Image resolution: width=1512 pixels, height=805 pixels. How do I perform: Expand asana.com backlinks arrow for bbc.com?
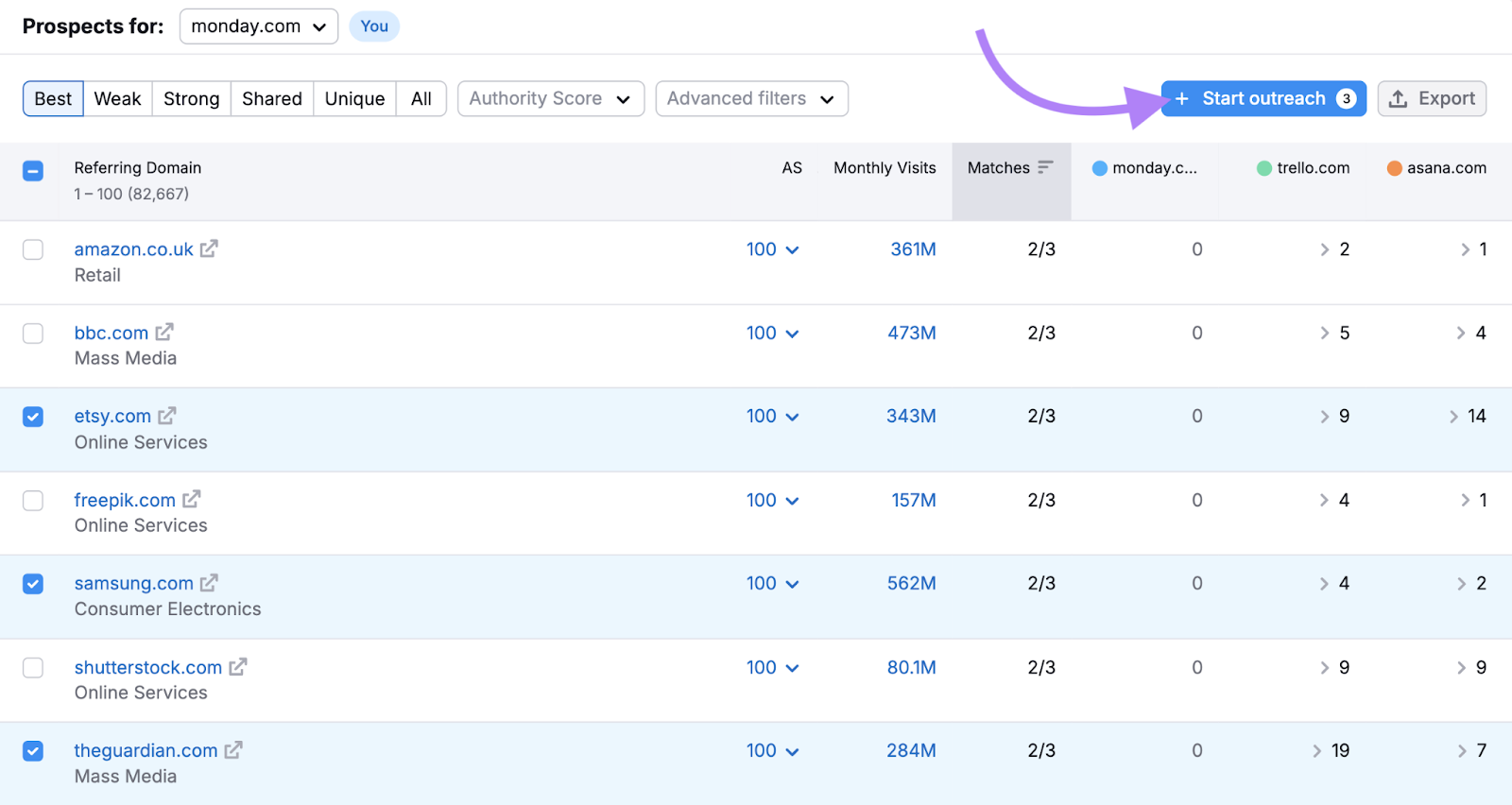point(1462,333)
